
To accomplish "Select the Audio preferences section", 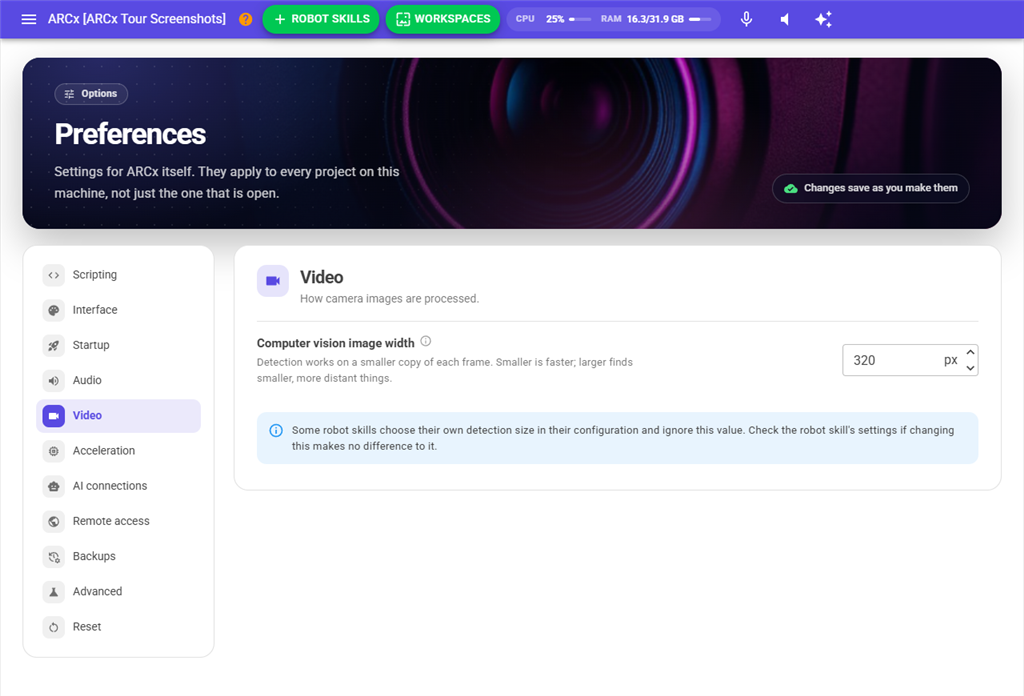I will (x=118, y=381).
